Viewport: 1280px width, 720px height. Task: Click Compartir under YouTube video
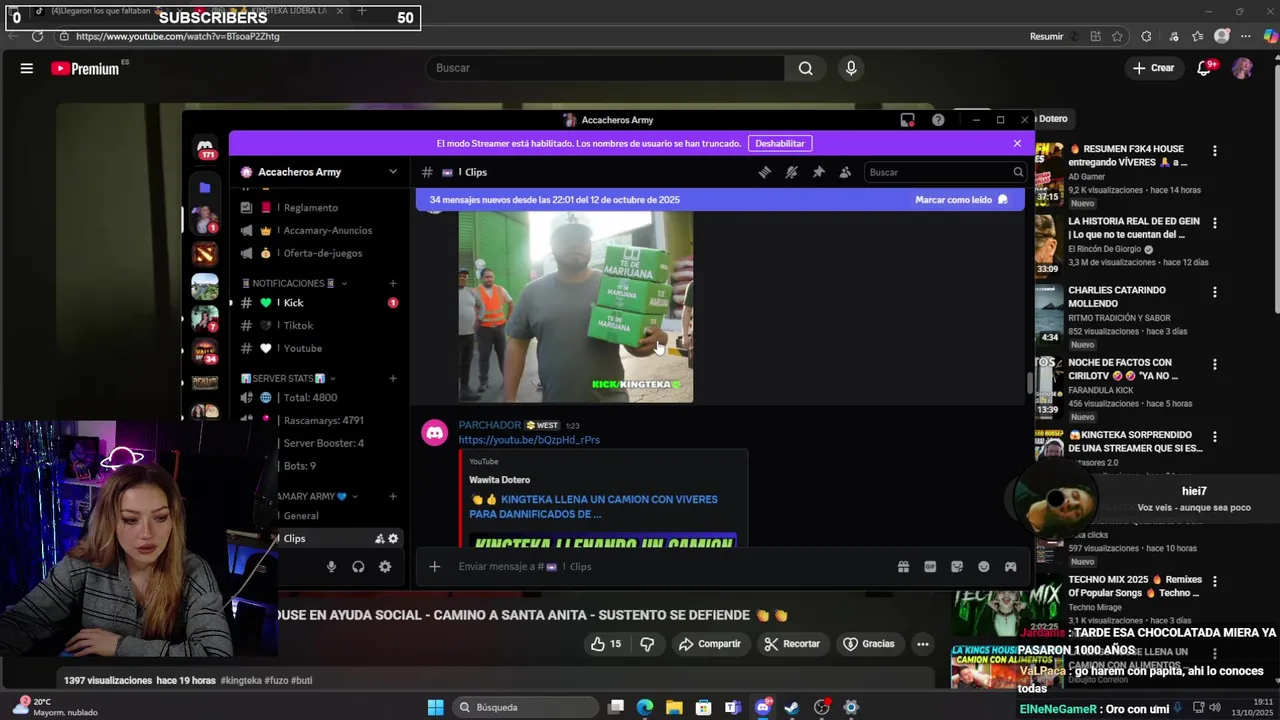pos(710,644)
